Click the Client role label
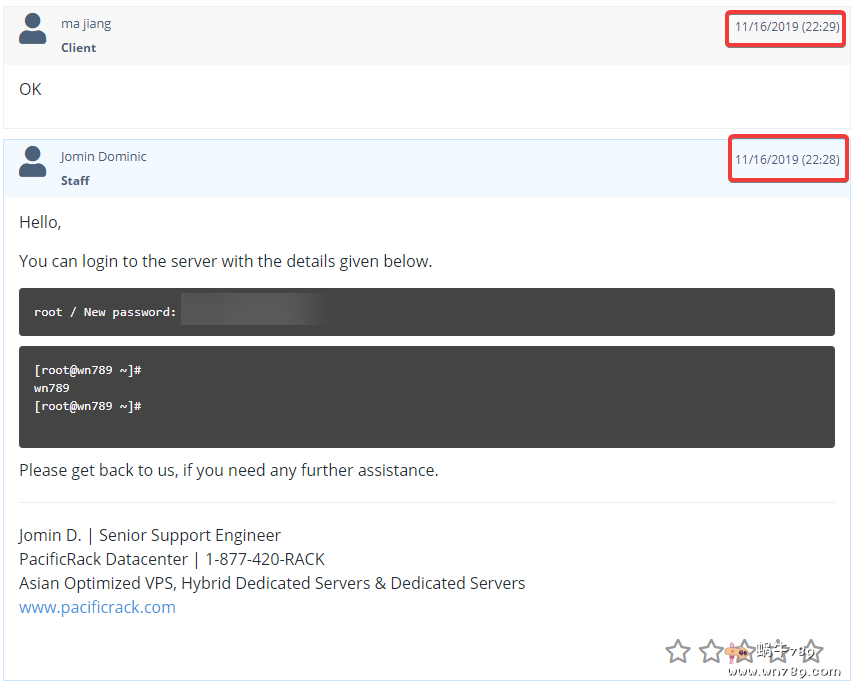 (x=79, y=48)
